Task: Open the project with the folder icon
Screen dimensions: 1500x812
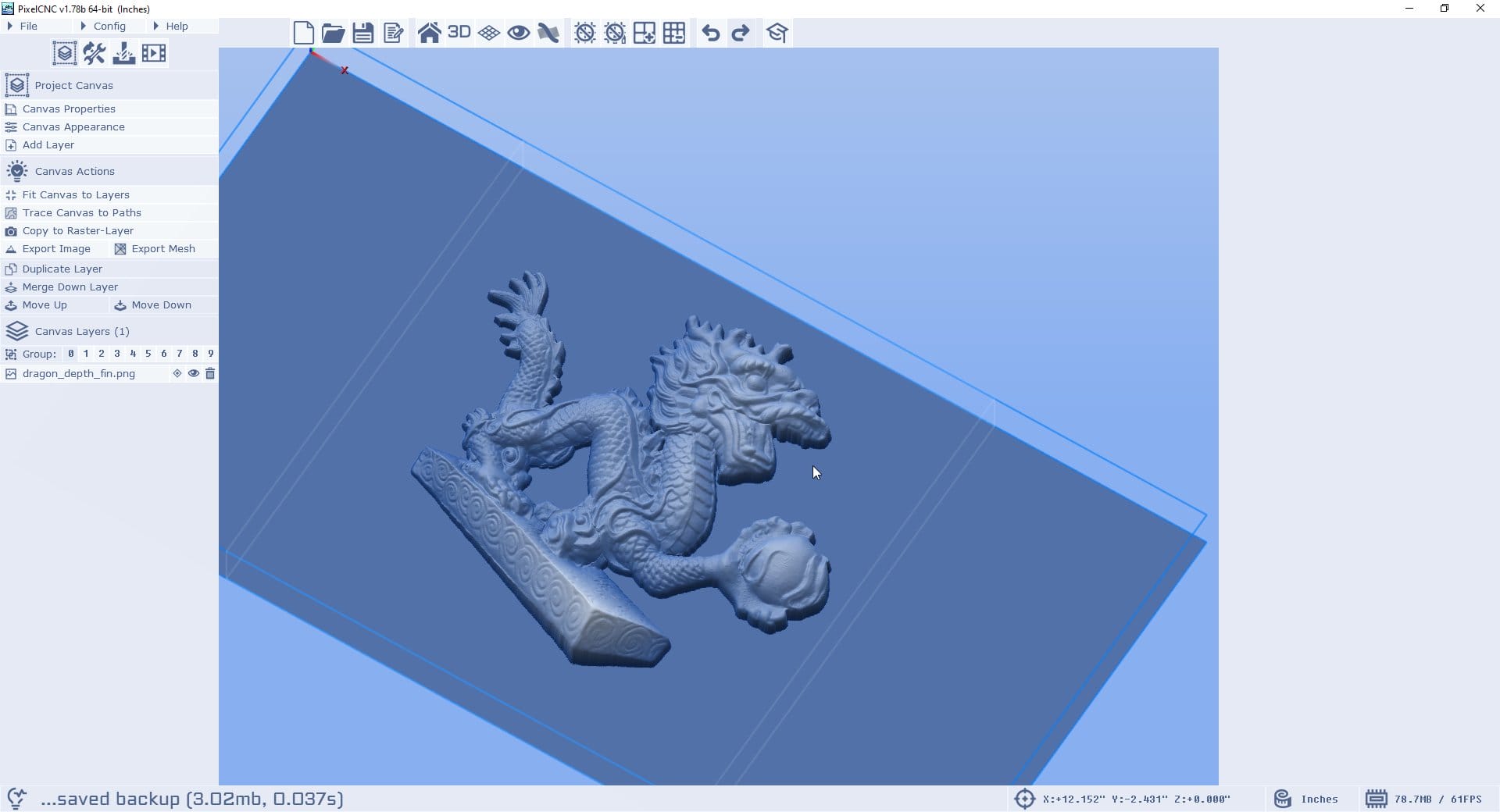Action: [x=333, y=33]
